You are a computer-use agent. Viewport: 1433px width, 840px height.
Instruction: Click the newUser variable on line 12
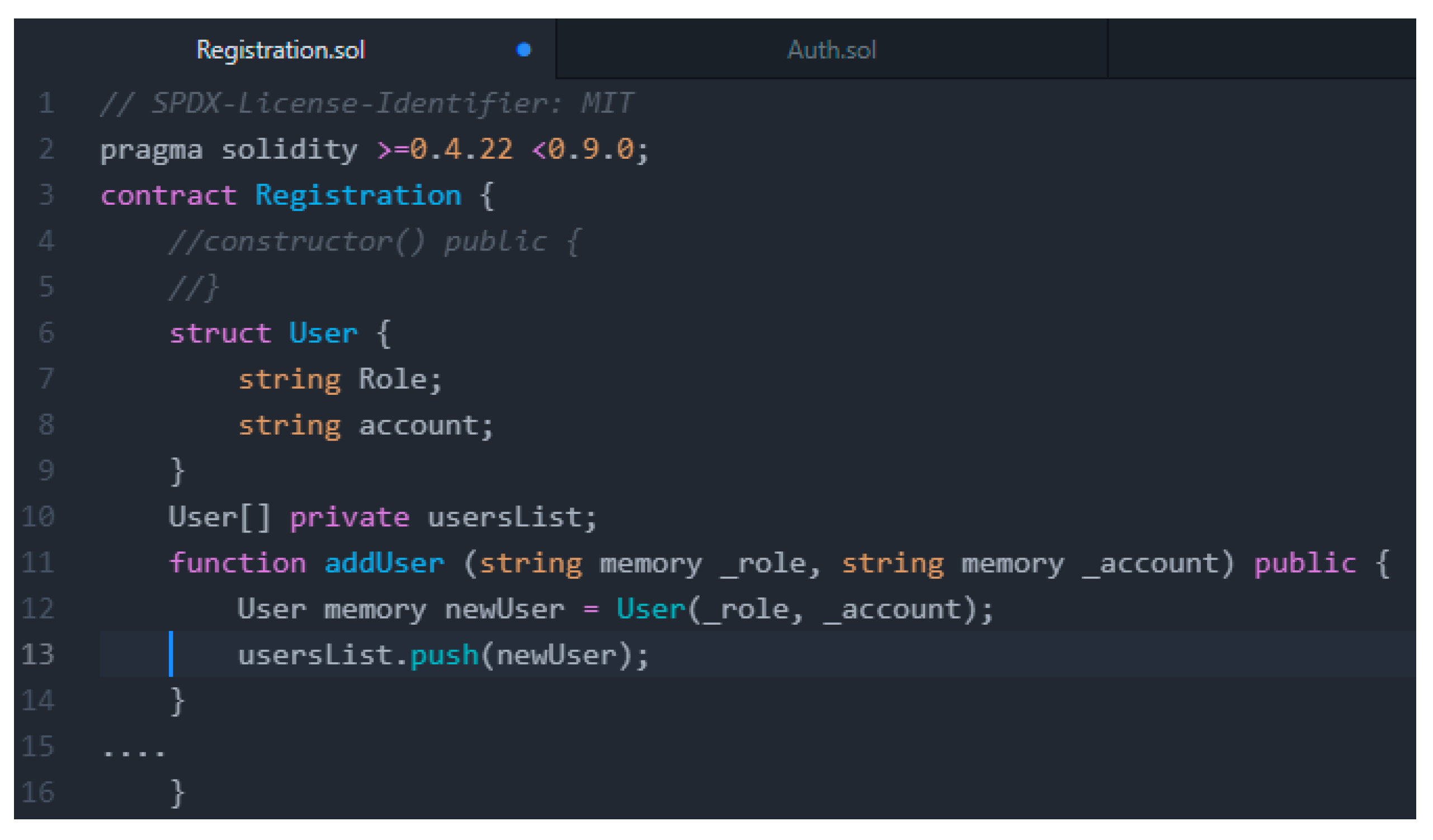point(505,609)
